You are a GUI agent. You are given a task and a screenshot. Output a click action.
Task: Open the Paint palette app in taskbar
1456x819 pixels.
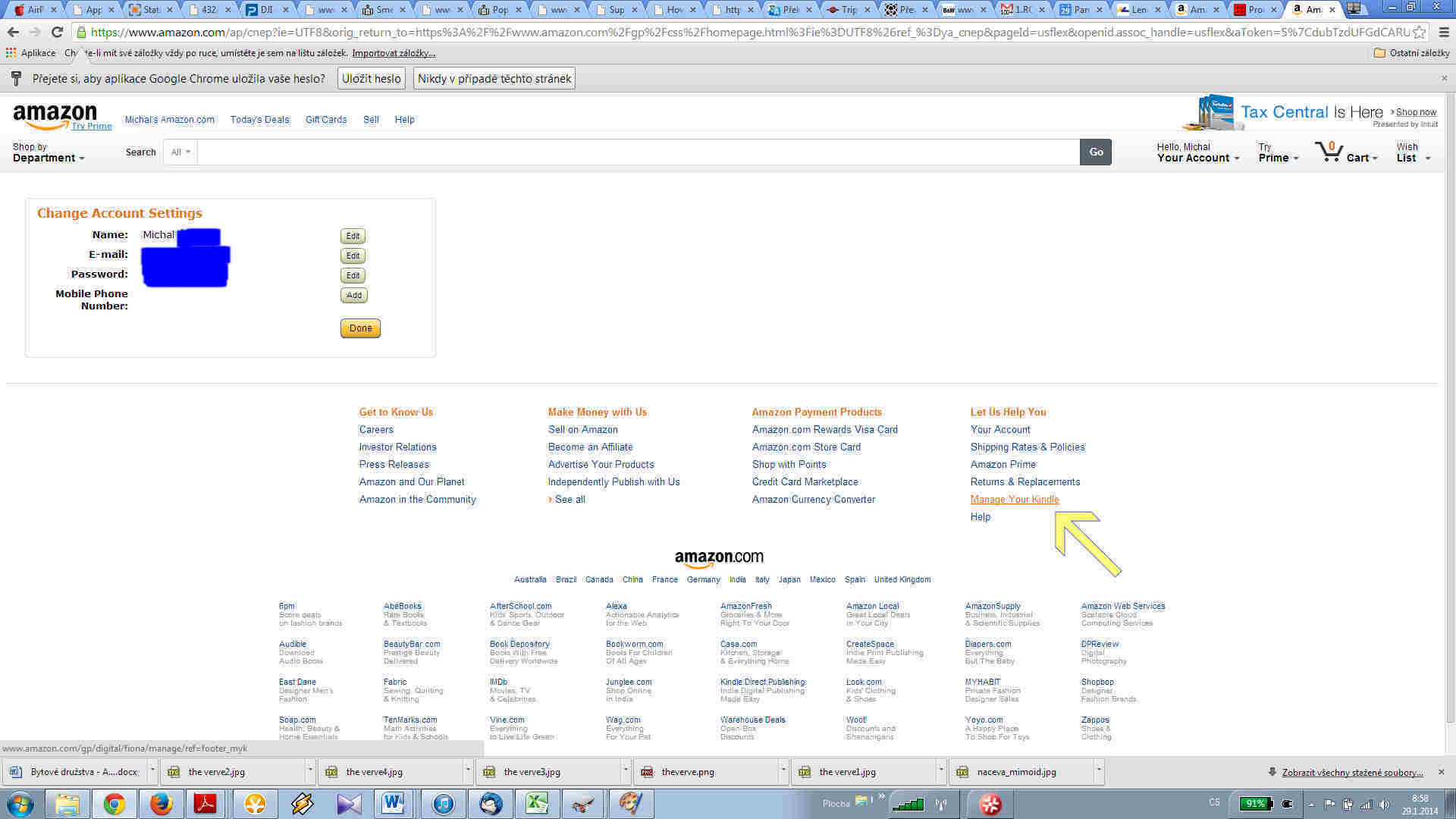pos(630,804)
